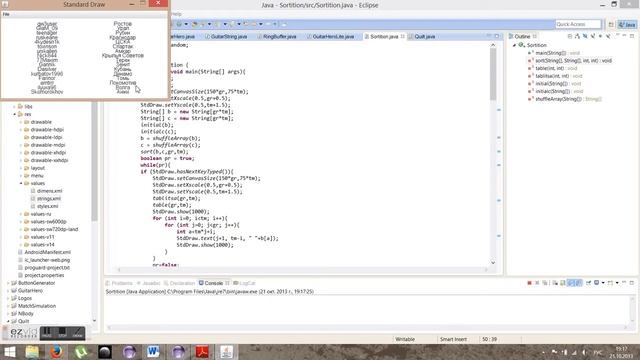Toggle Hide Fields in the Outline toolbar
640x360 pixels.
(x=585, y=36)
